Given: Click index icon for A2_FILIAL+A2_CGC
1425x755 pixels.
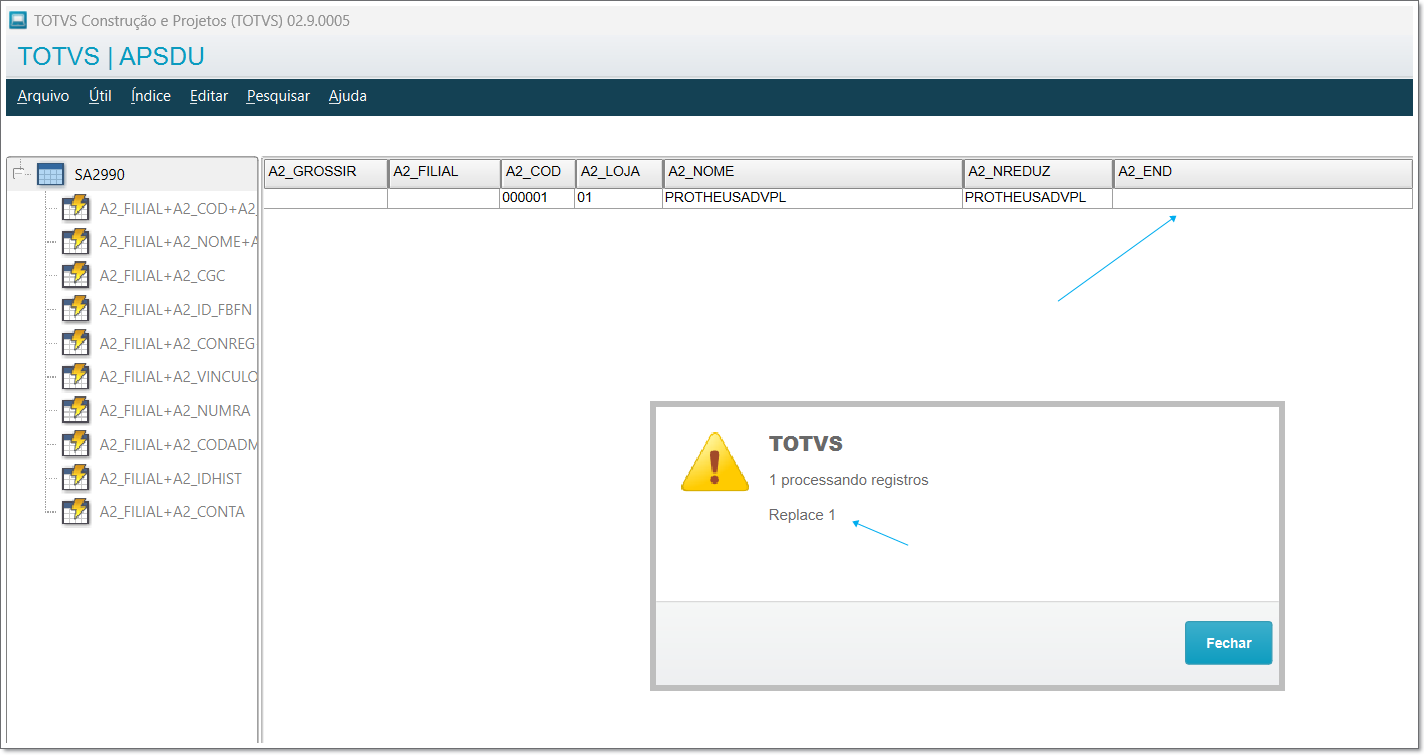Looking at the screenshot, I should pos(75,275).
